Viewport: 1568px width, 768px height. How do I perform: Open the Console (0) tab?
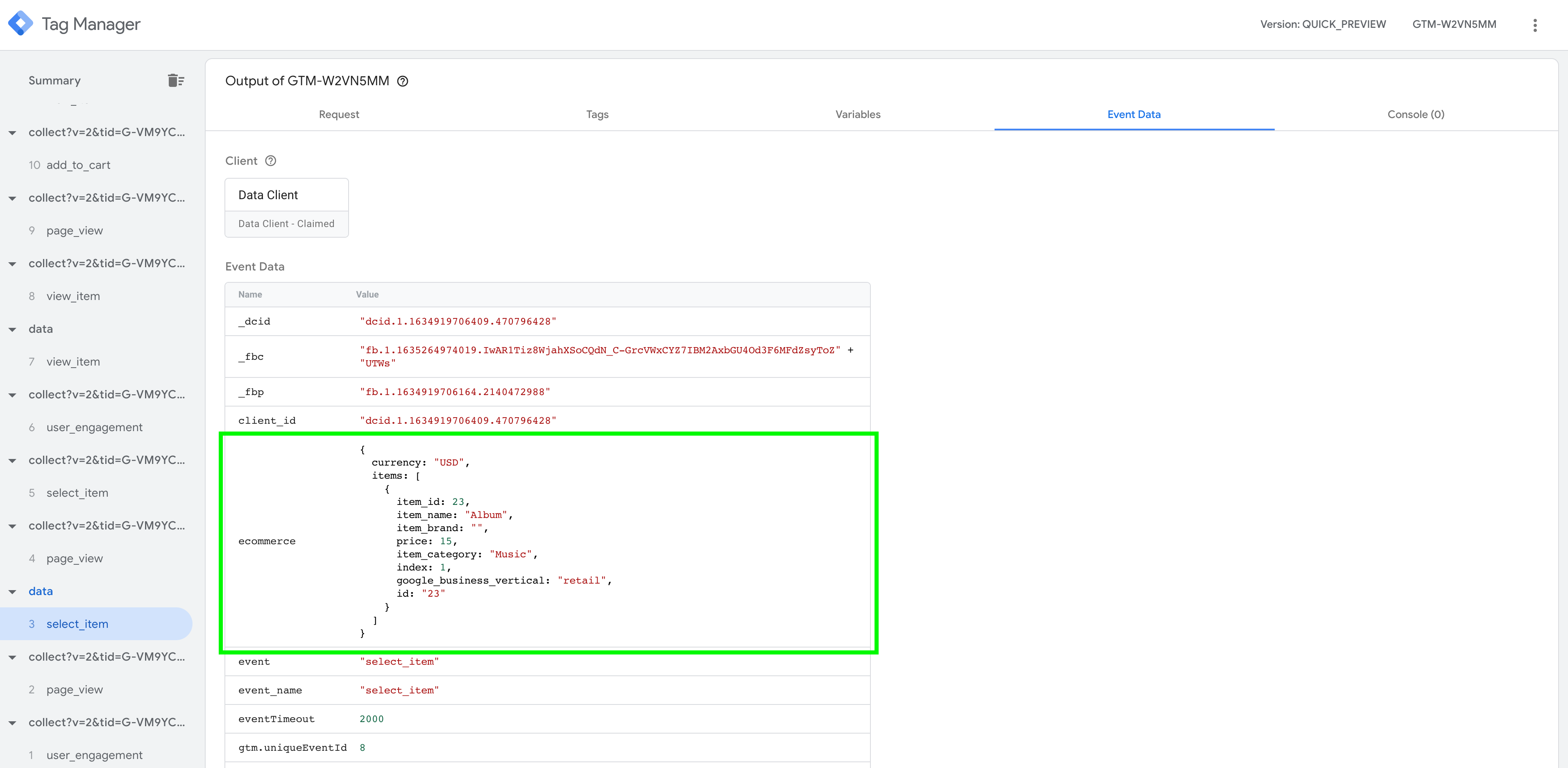1415,114
